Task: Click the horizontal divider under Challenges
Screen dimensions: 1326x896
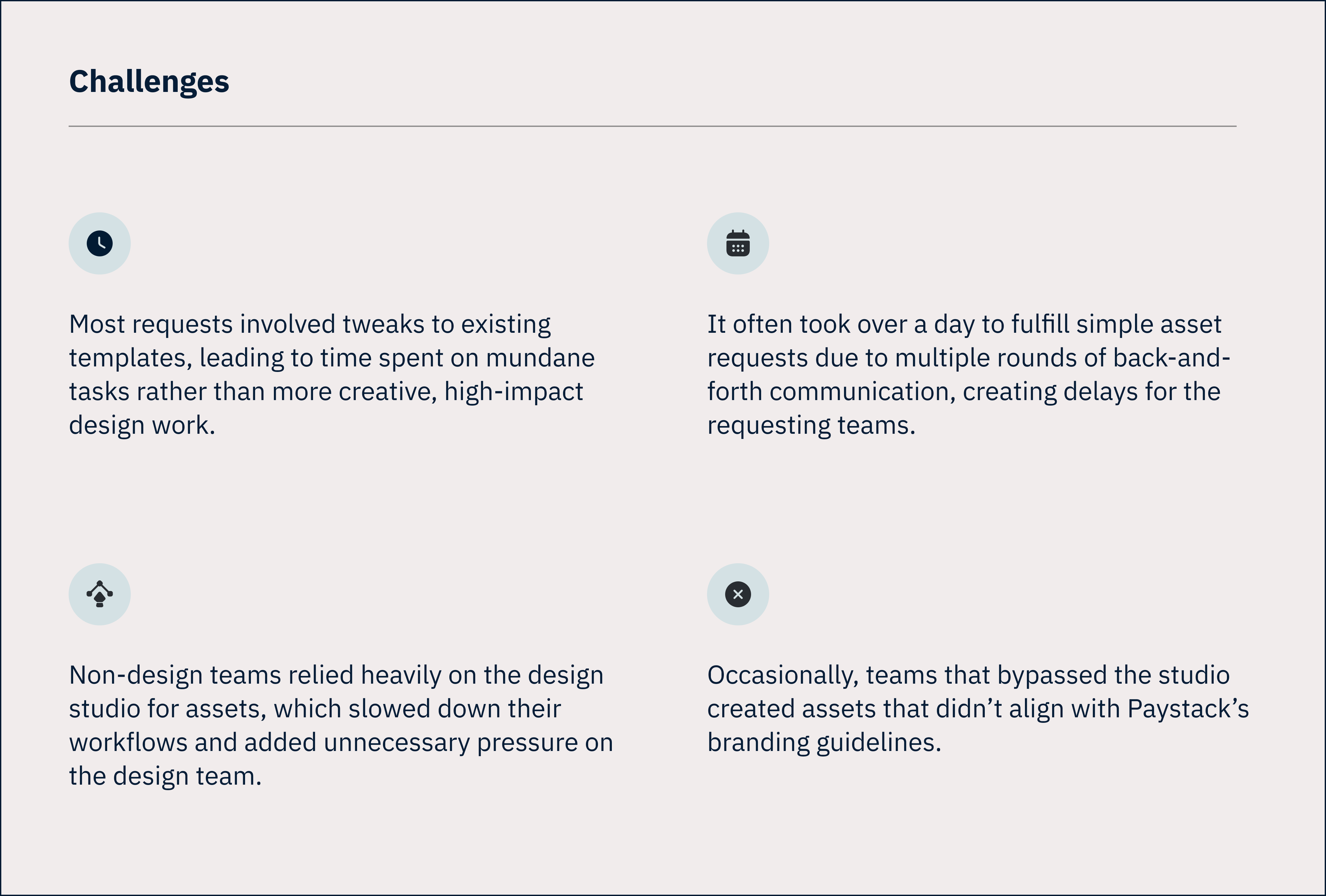Action: pyautogui.click(x=652, y=126)
